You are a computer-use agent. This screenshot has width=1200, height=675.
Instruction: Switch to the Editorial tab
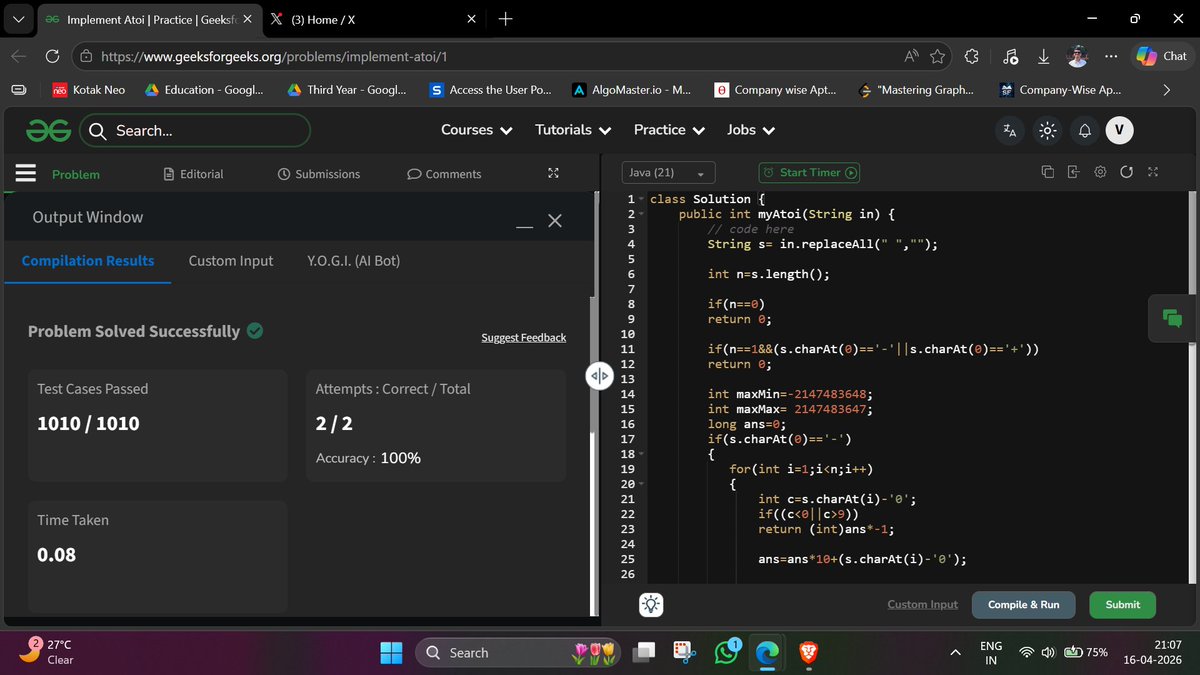[193, 174]
